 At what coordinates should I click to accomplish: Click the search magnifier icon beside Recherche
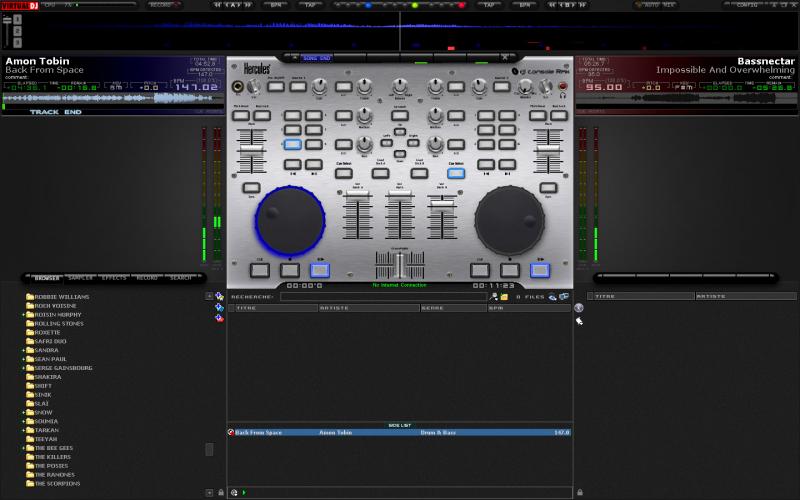pos(493,297)
